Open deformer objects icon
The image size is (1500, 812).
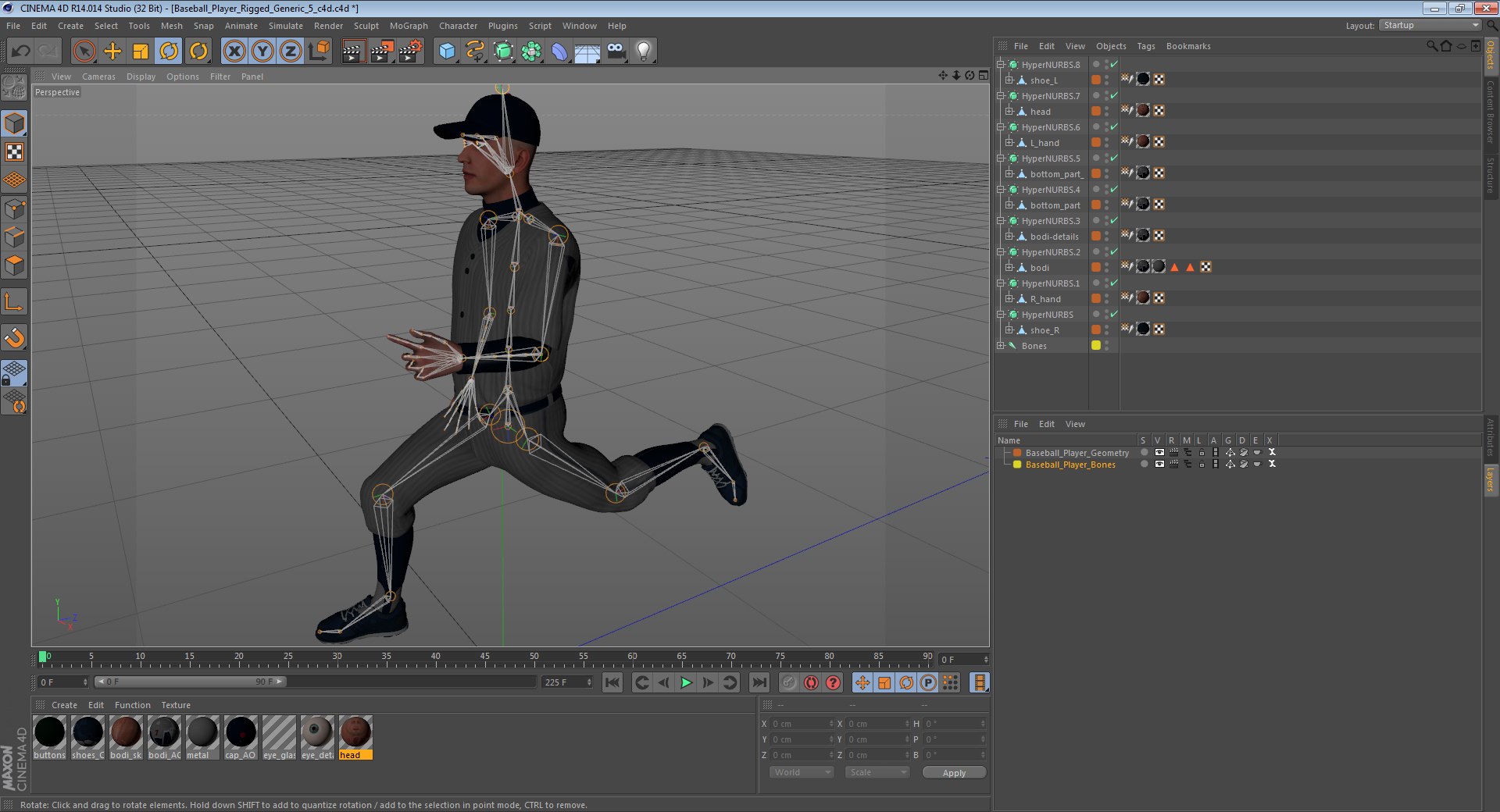(x=559, y=52)
